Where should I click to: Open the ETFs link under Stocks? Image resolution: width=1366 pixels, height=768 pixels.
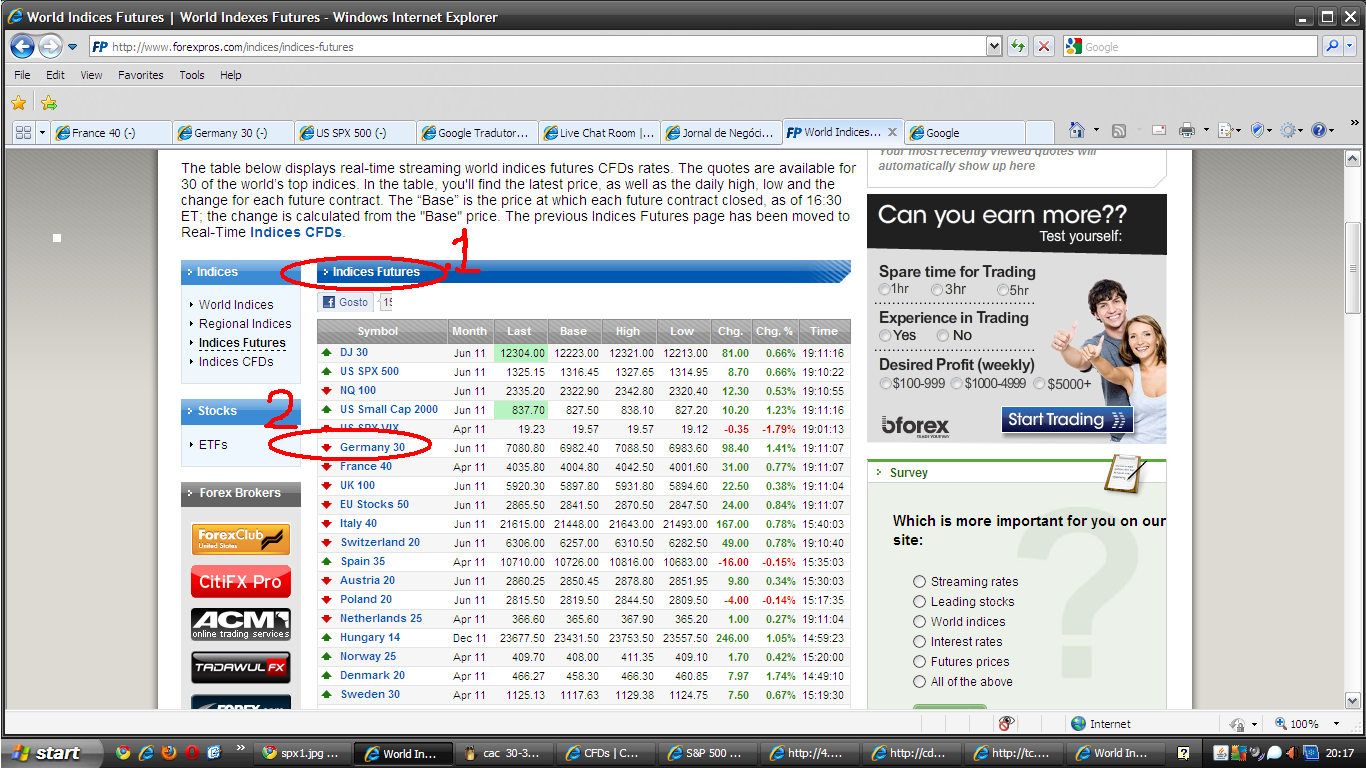tap(213, 445)
